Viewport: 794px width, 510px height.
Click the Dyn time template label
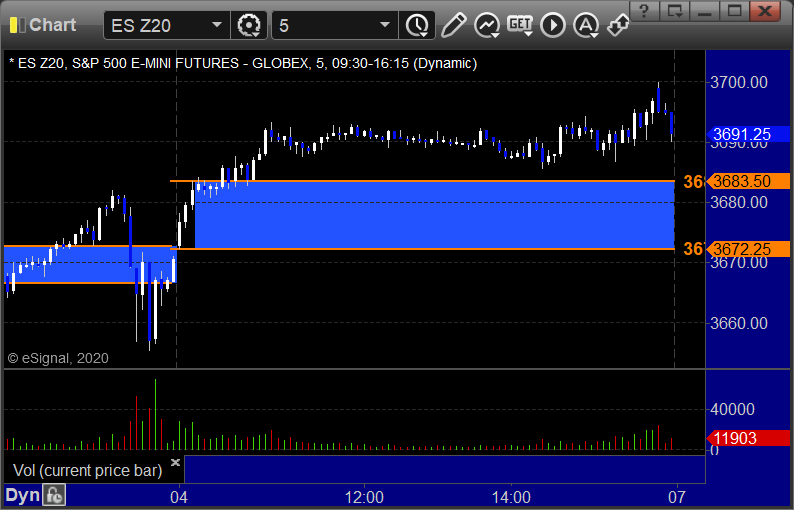tap(22, 495)
